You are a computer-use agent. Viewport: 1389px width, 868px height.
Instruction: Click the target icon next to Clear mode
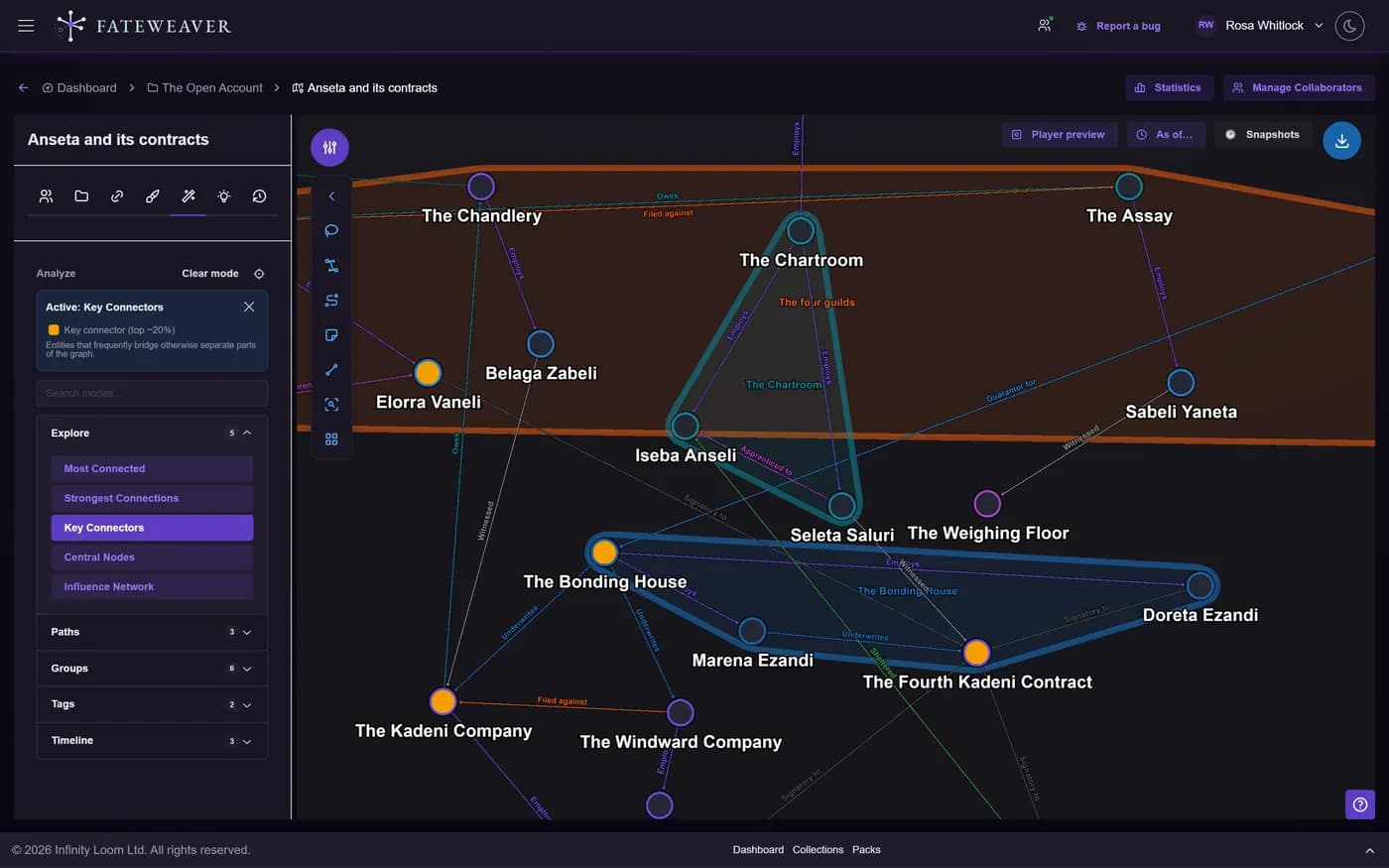[x=259, y=274]
